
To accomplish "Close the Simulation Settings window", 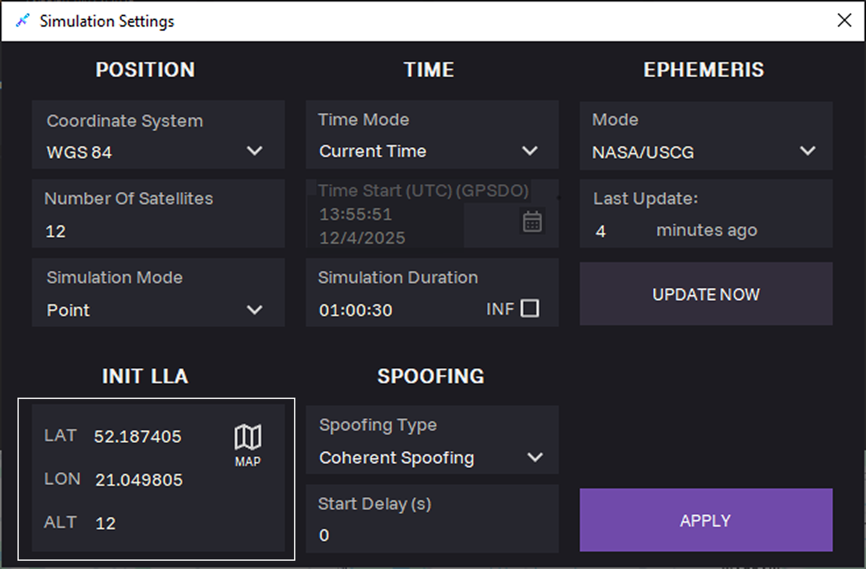I will [843, 21].
